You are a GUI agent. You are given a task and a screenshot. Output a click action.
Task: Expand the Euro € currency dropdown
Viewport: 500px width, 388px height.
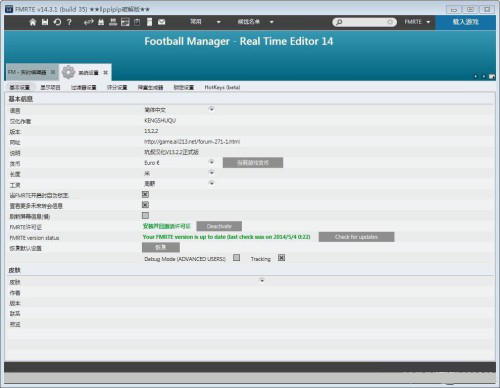[211, 162]
